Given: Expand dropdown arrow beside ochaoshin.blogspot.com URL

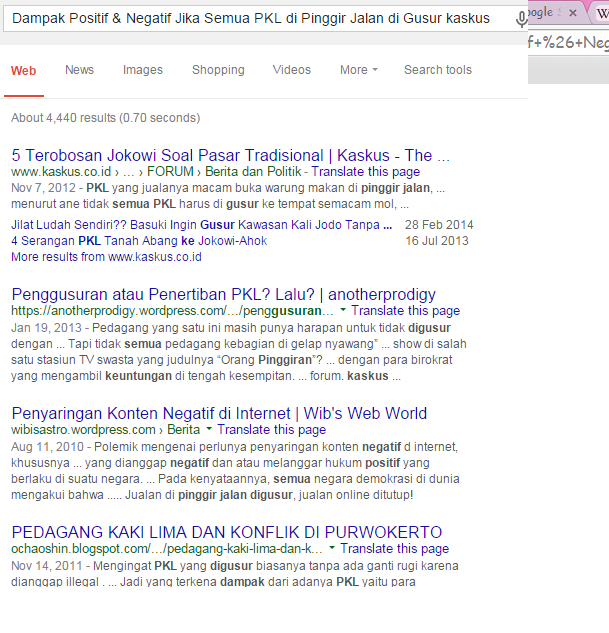Looking at the screenshot, I should pos(332,548).
